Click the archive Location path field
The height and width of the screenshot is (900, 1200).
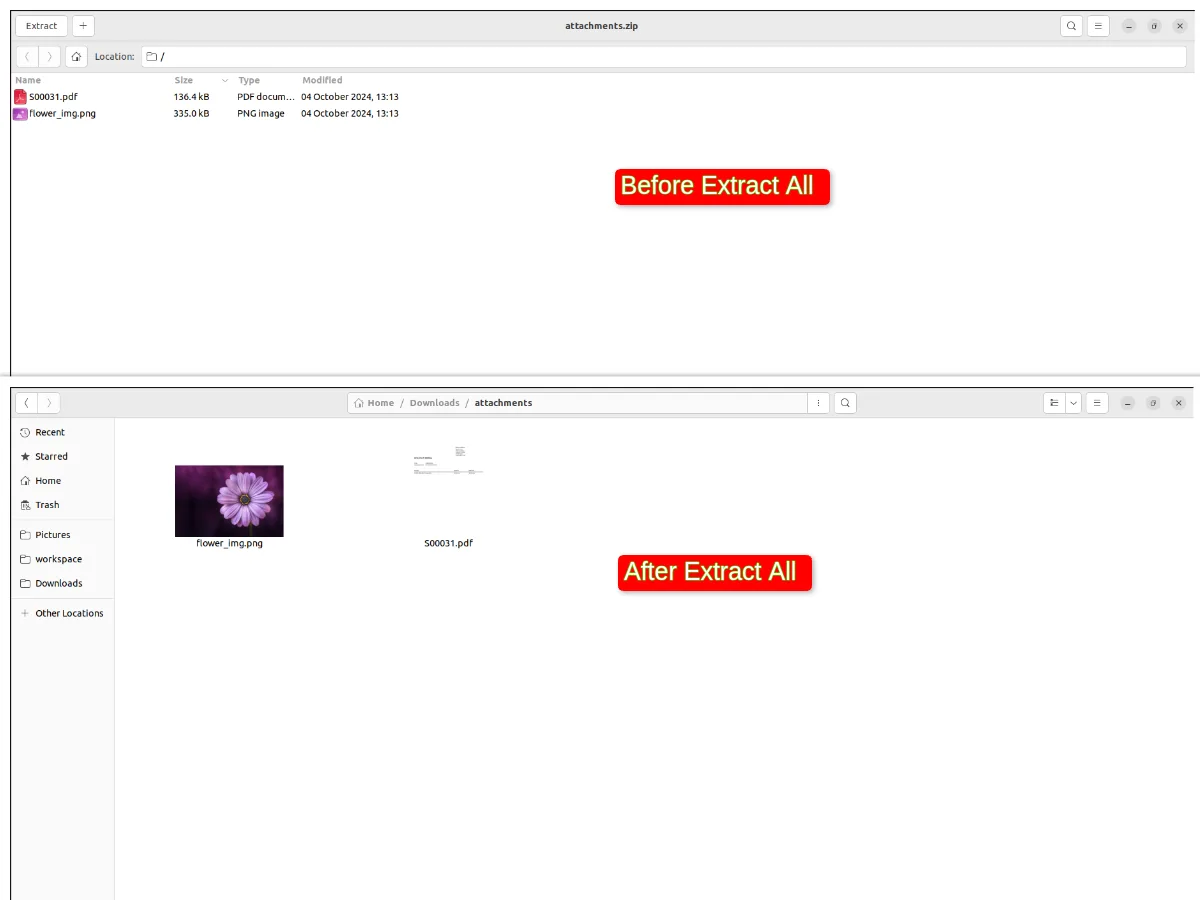pyautogui.click(x=664, y=57)
